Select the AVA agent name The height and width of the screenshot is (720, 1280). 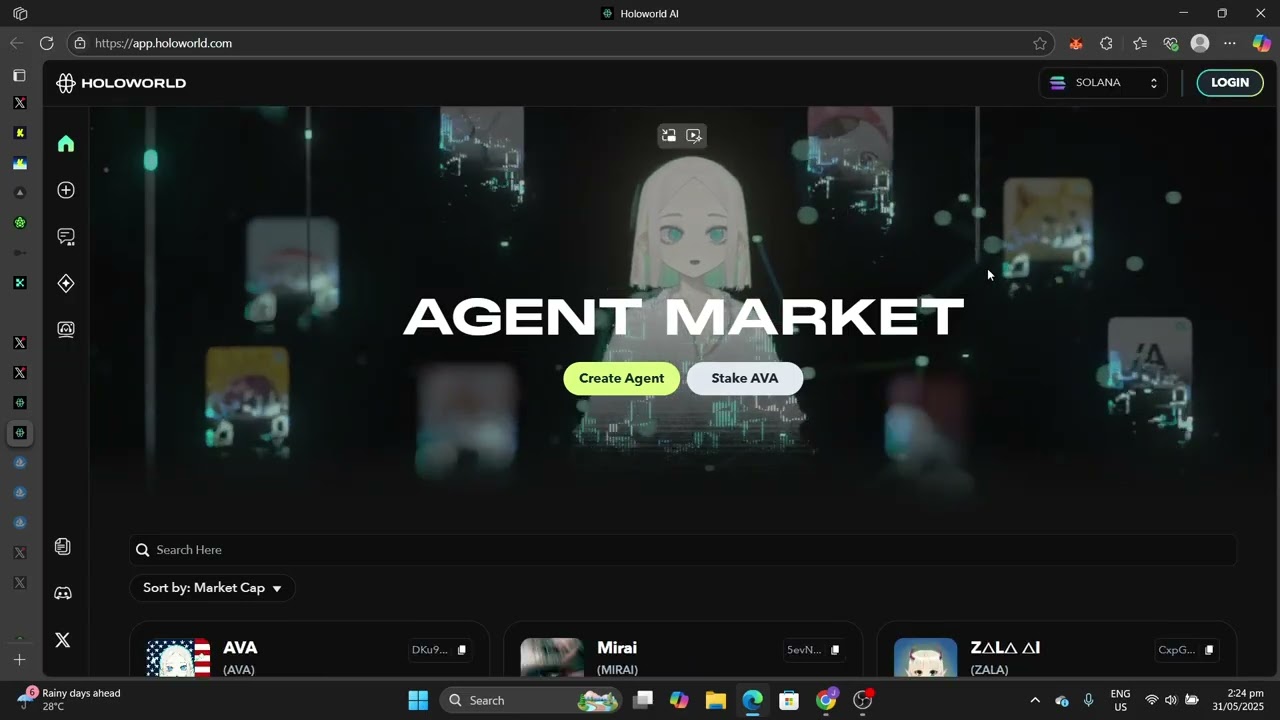(x=240, y=648)
